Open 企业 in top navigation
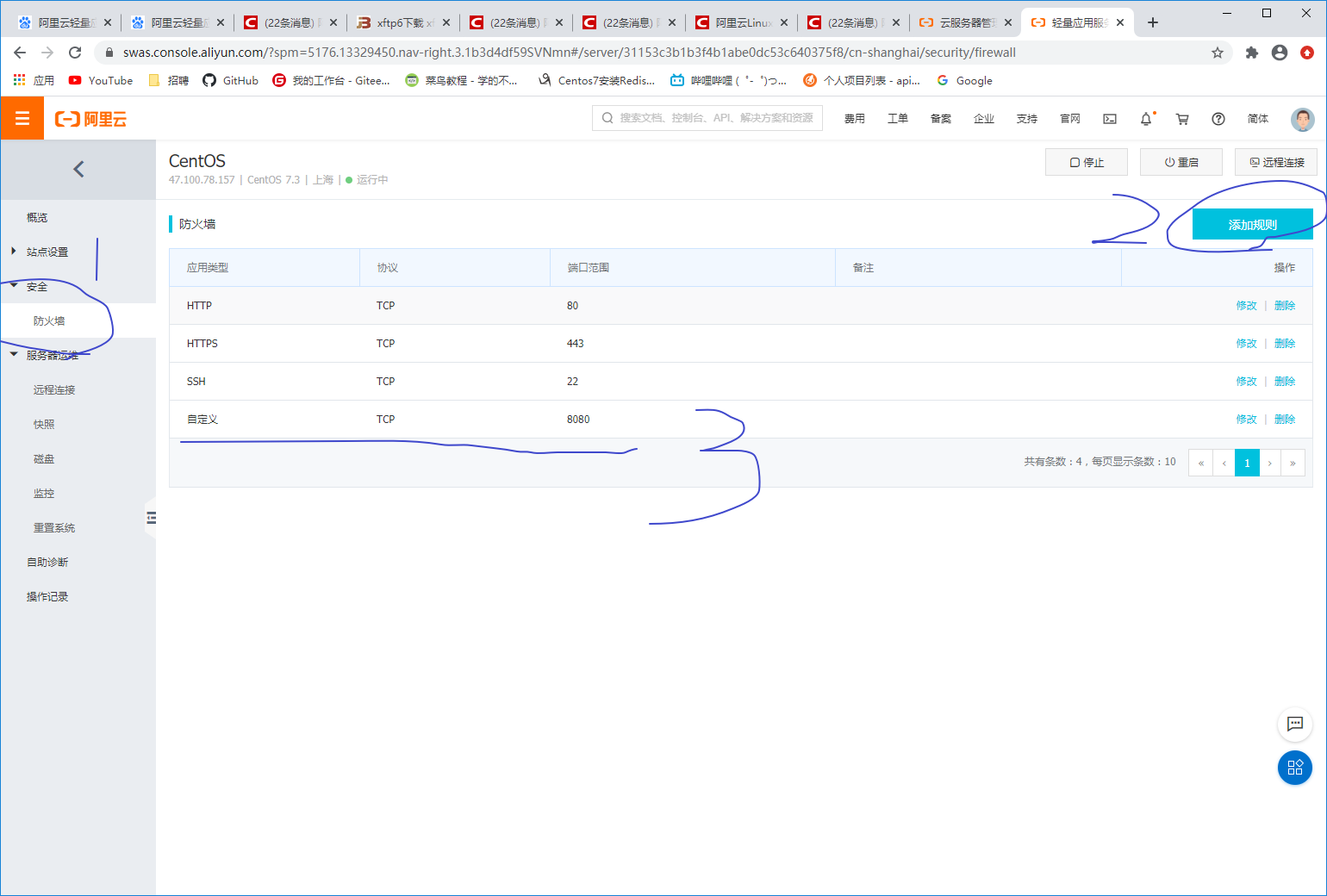1327x896 pixels. click(983, 119)
